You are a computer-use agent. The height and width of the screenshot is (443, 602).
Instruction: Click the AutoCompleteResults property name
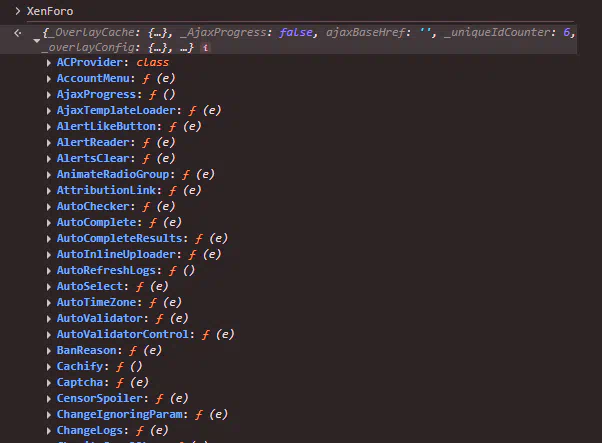pos(119,238)
